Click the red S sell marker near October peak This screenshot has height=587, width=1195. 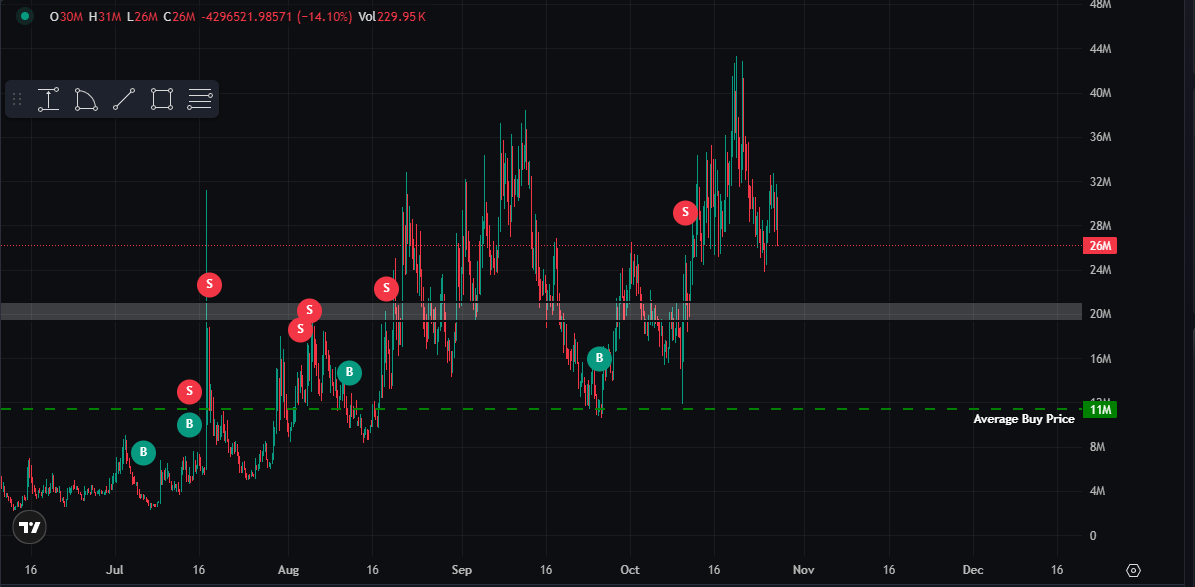click(685, 212)
